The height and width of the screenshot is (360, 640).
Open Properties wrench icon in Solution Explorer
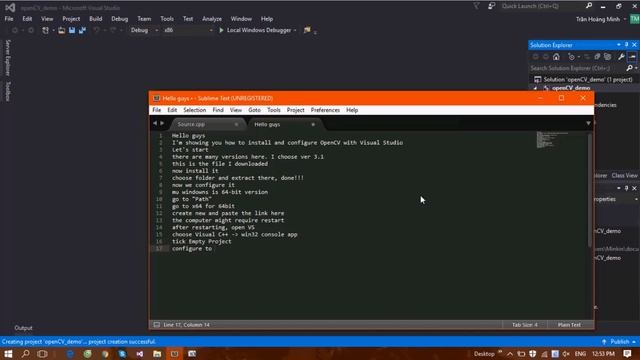[x=621, y=57]
